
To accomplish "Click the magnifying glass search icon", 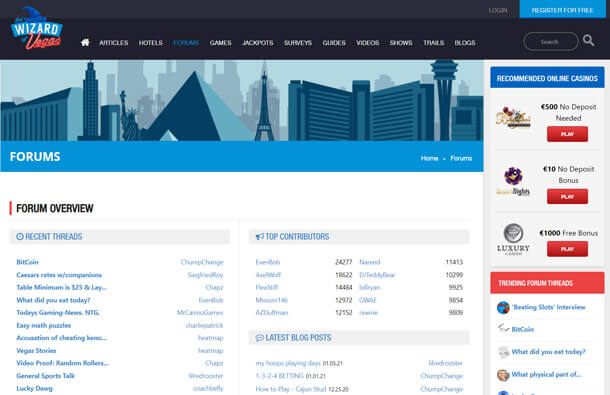I will coord(588,40).
